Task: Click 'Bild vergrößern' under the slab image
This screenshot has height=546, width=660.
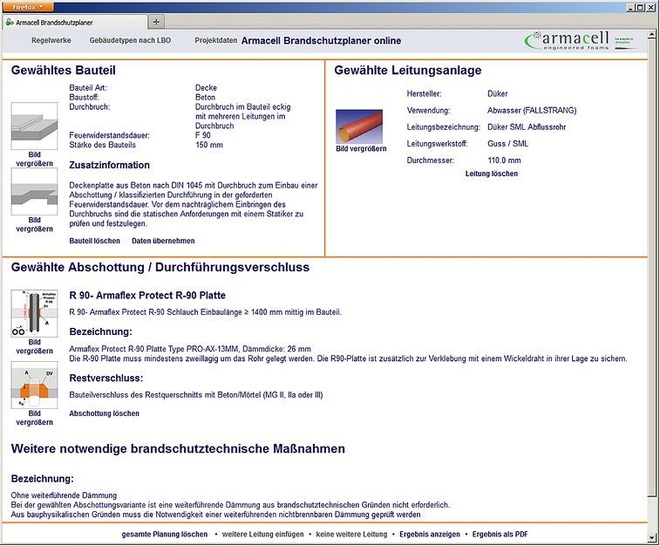Action: click(35, 159)
